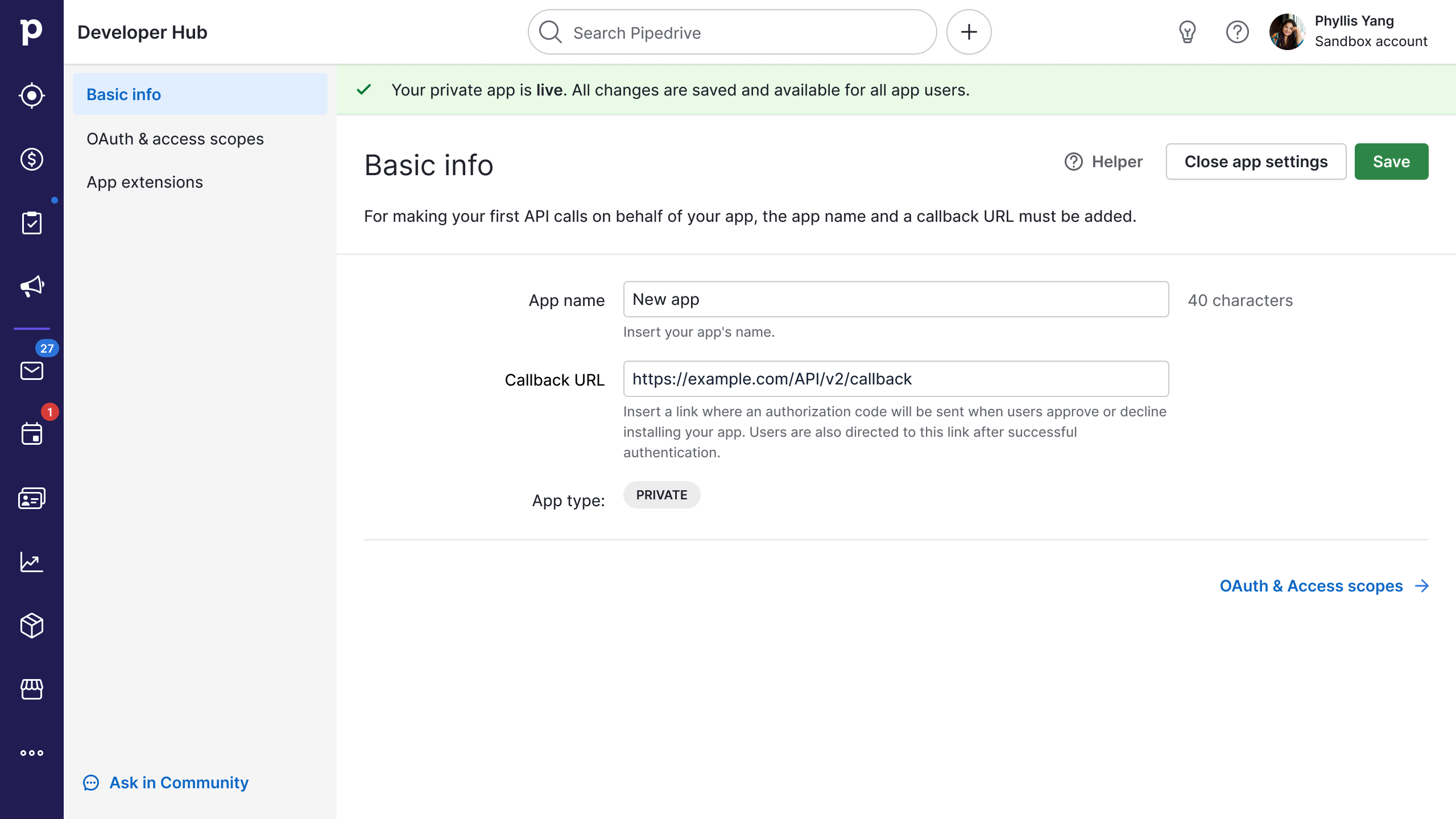Click into the Callback URL field
1456x819 pixels.
coord(896,379)
